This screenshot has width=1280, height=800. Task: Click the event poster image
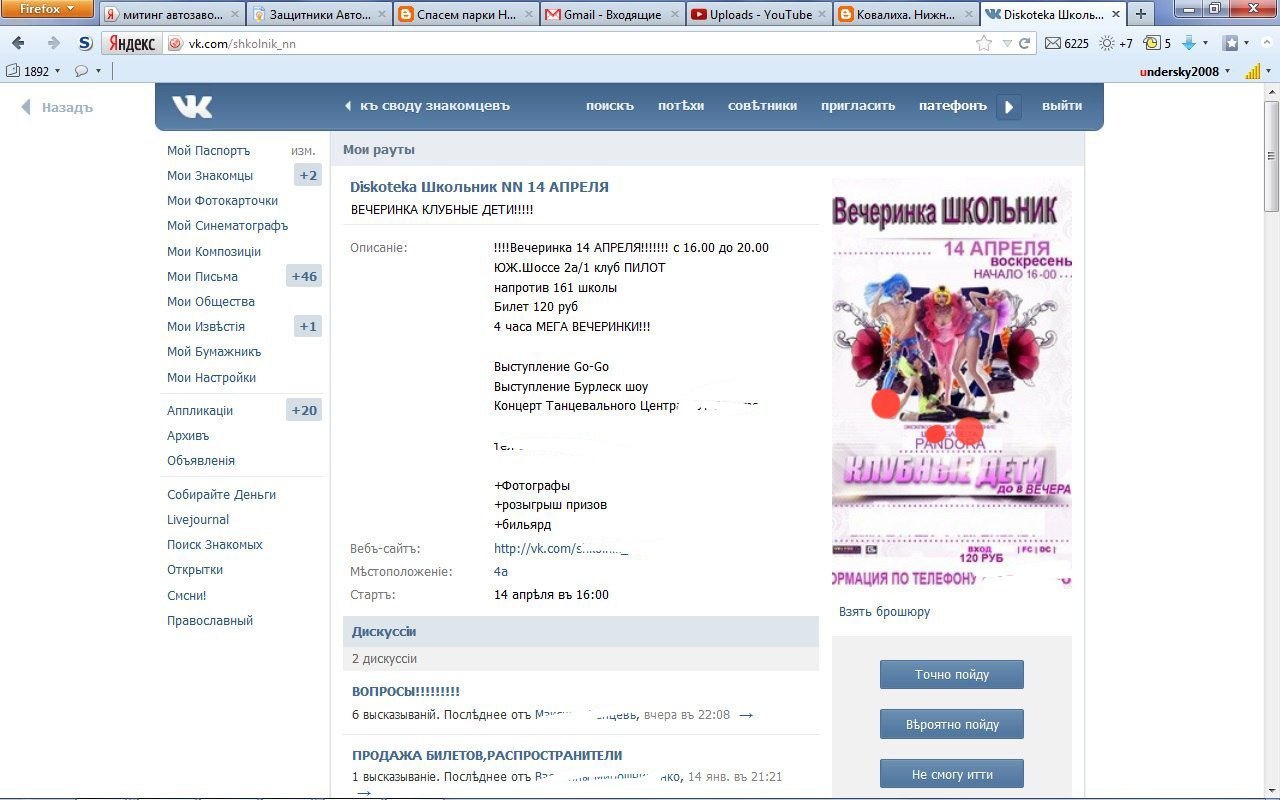pos(952,382)
